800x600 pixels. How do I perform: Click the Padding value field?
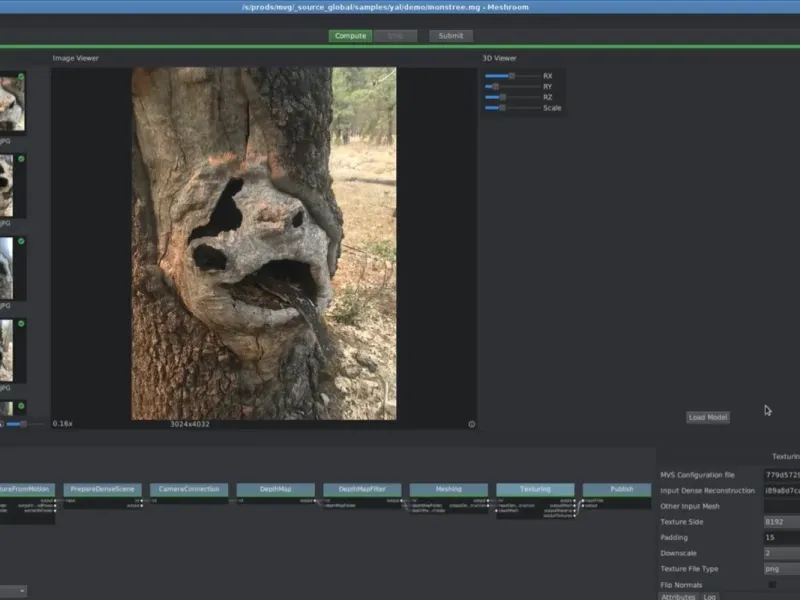[x=781, y=537]
